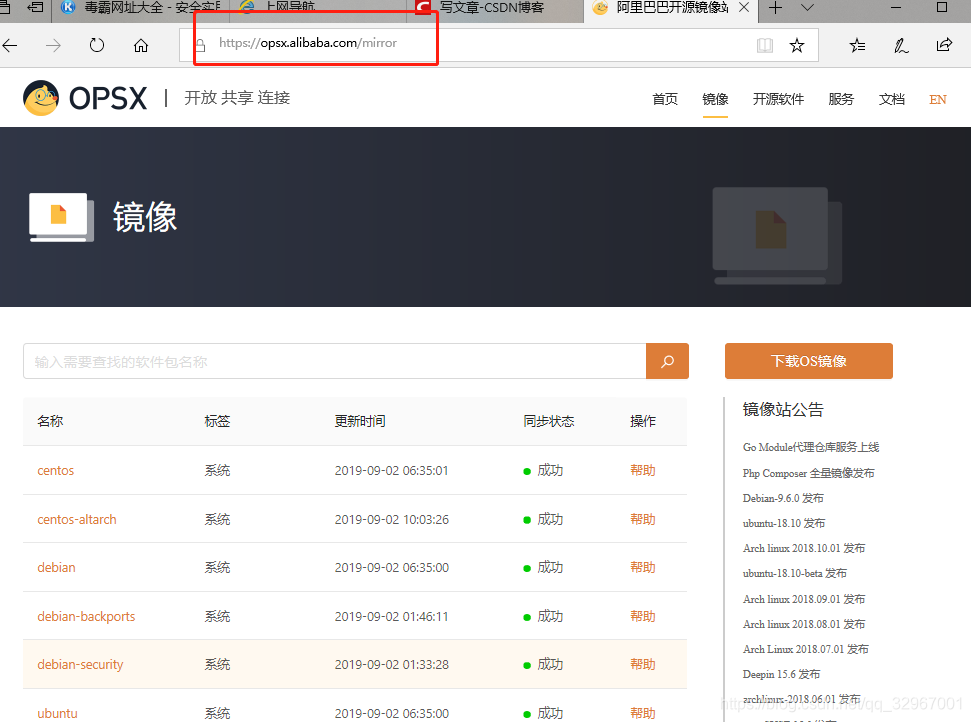Open the favorites hub icon
Screen dimensions: 971x722
point(858,45)
